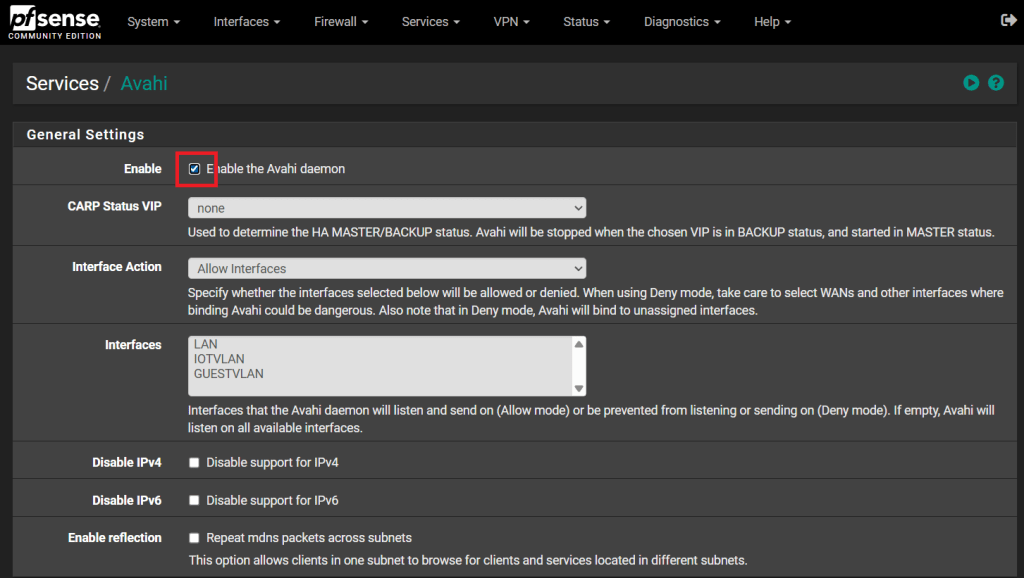Open the VPN menu
Viewport: 1024px width, 578px height.
(512, 22)
